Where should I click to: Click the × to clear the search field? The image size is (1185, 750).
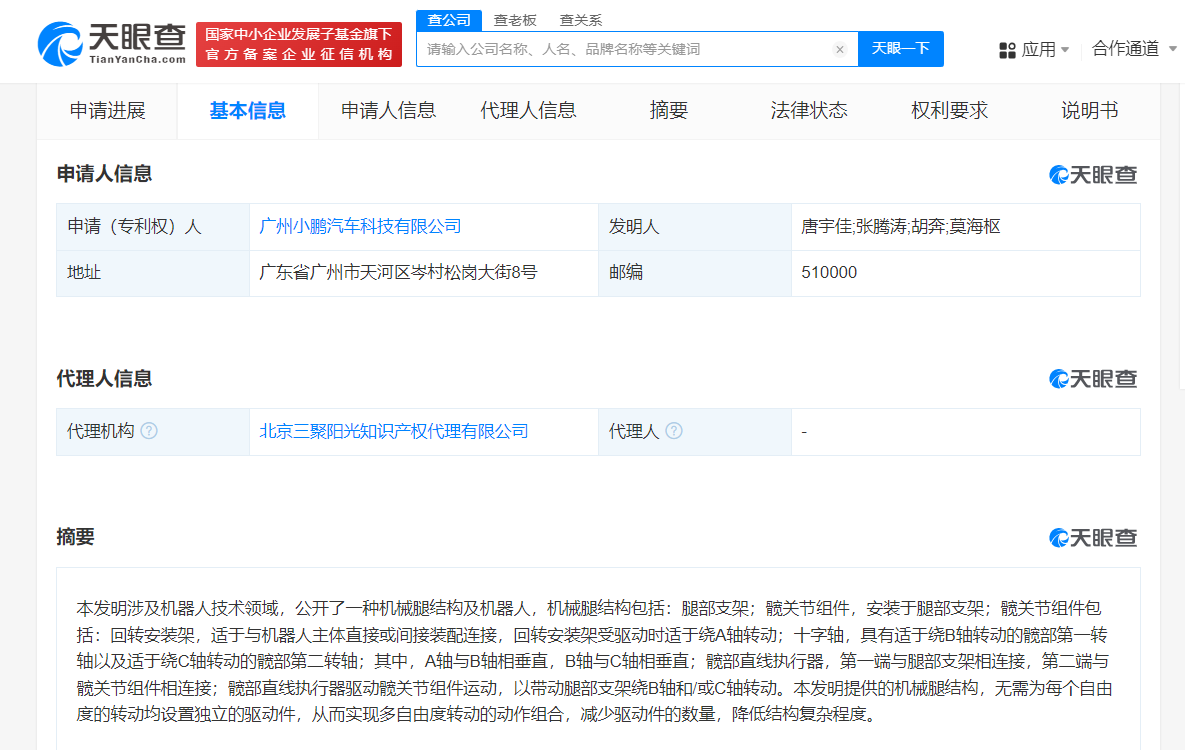tap(839, 48)
